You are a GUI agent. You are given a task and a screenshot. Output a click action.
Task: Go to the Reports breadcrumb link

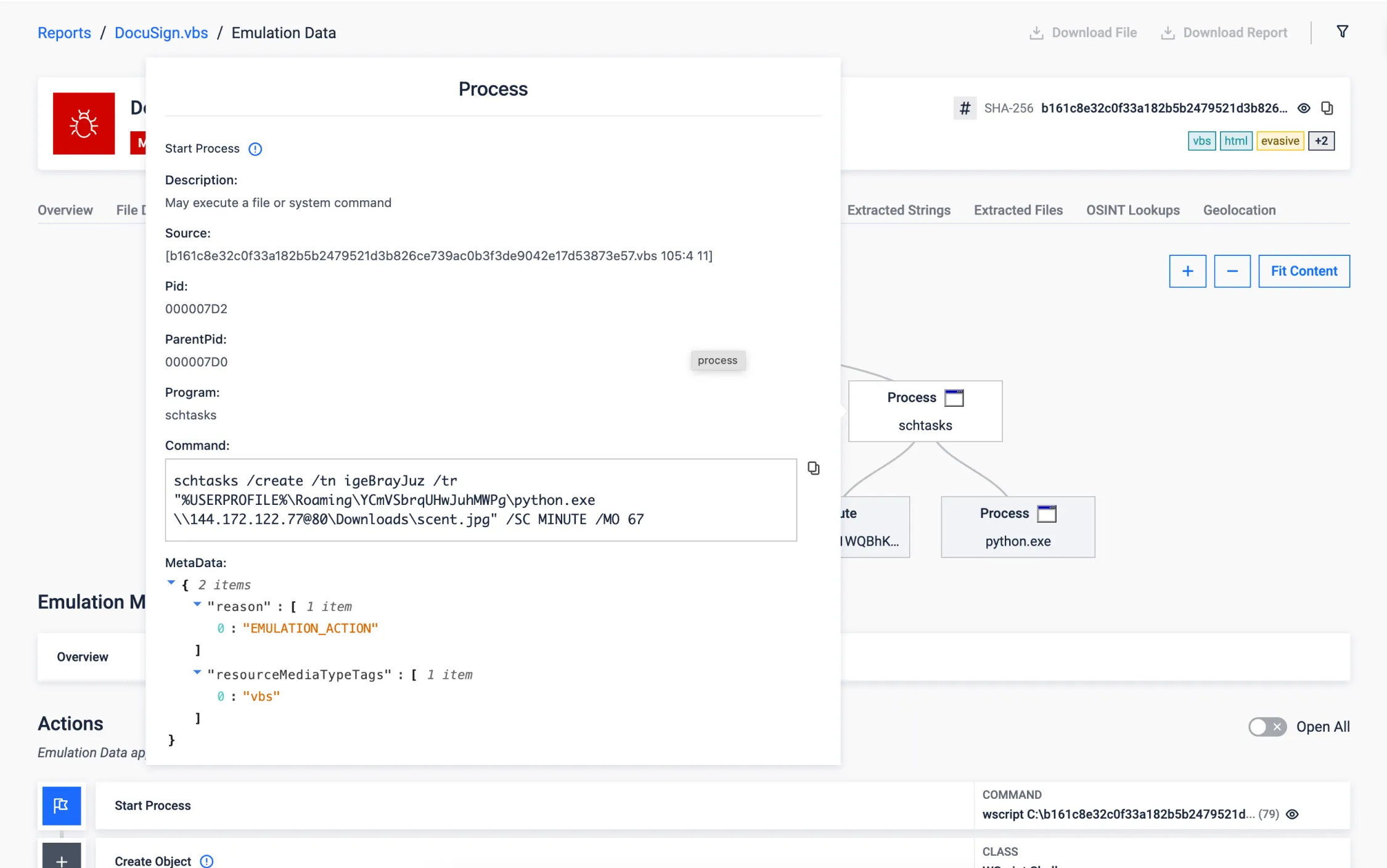point(64,33)
